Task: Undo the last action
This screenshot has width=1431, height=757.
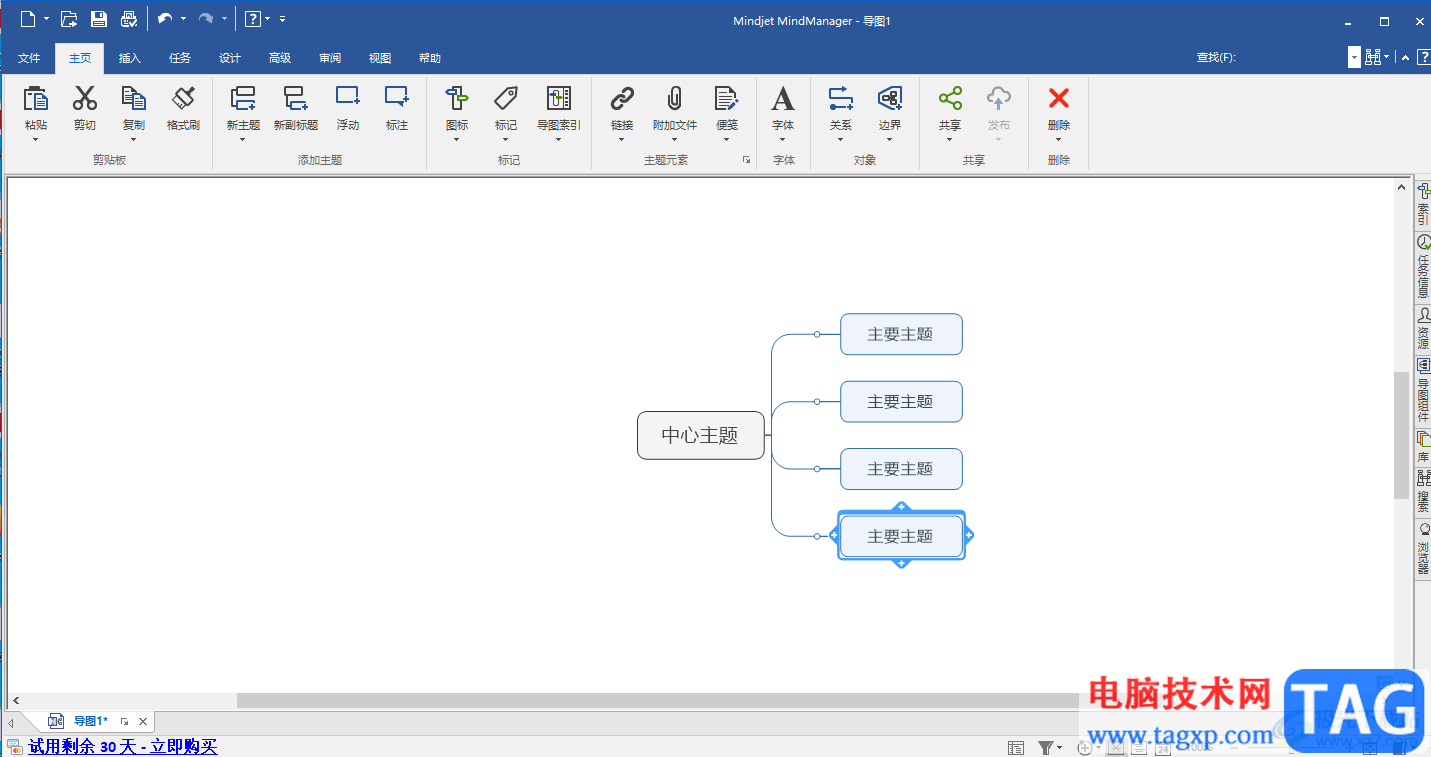Action: [x=165, y=18]
